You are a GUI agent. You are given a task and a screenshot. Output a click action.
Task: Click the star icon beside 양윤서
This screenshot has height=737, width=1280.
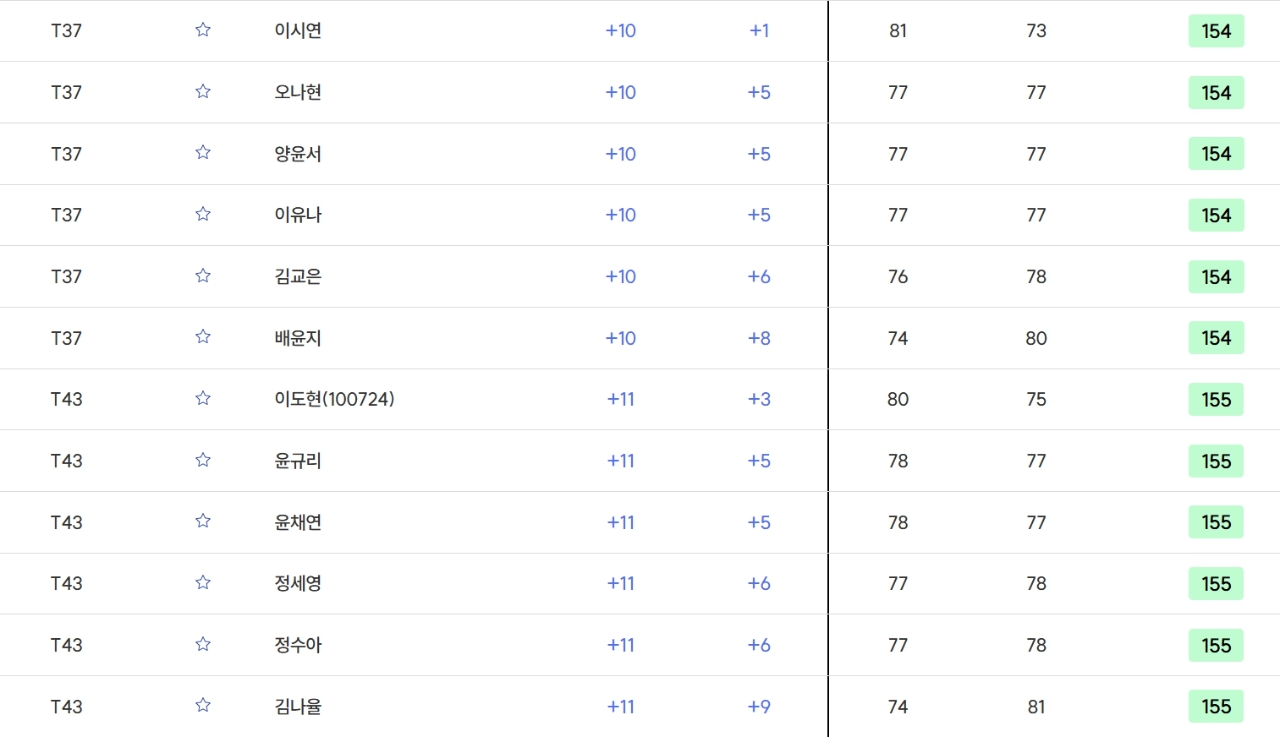click(203, 153)
